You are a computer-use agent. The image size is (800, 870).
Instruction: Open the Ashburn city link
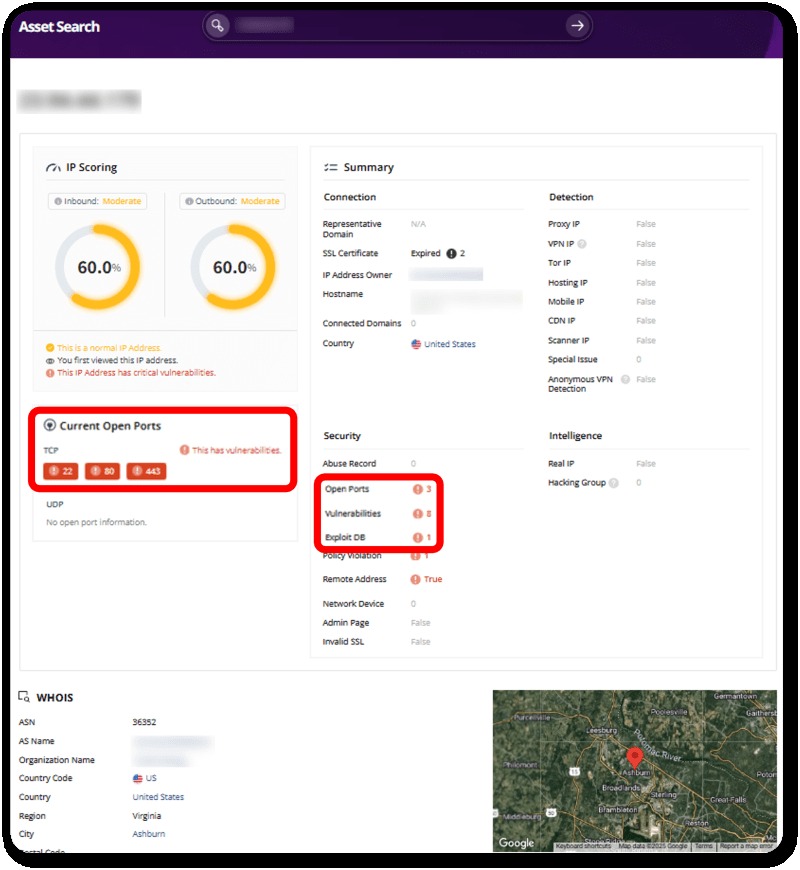(146, 834)
